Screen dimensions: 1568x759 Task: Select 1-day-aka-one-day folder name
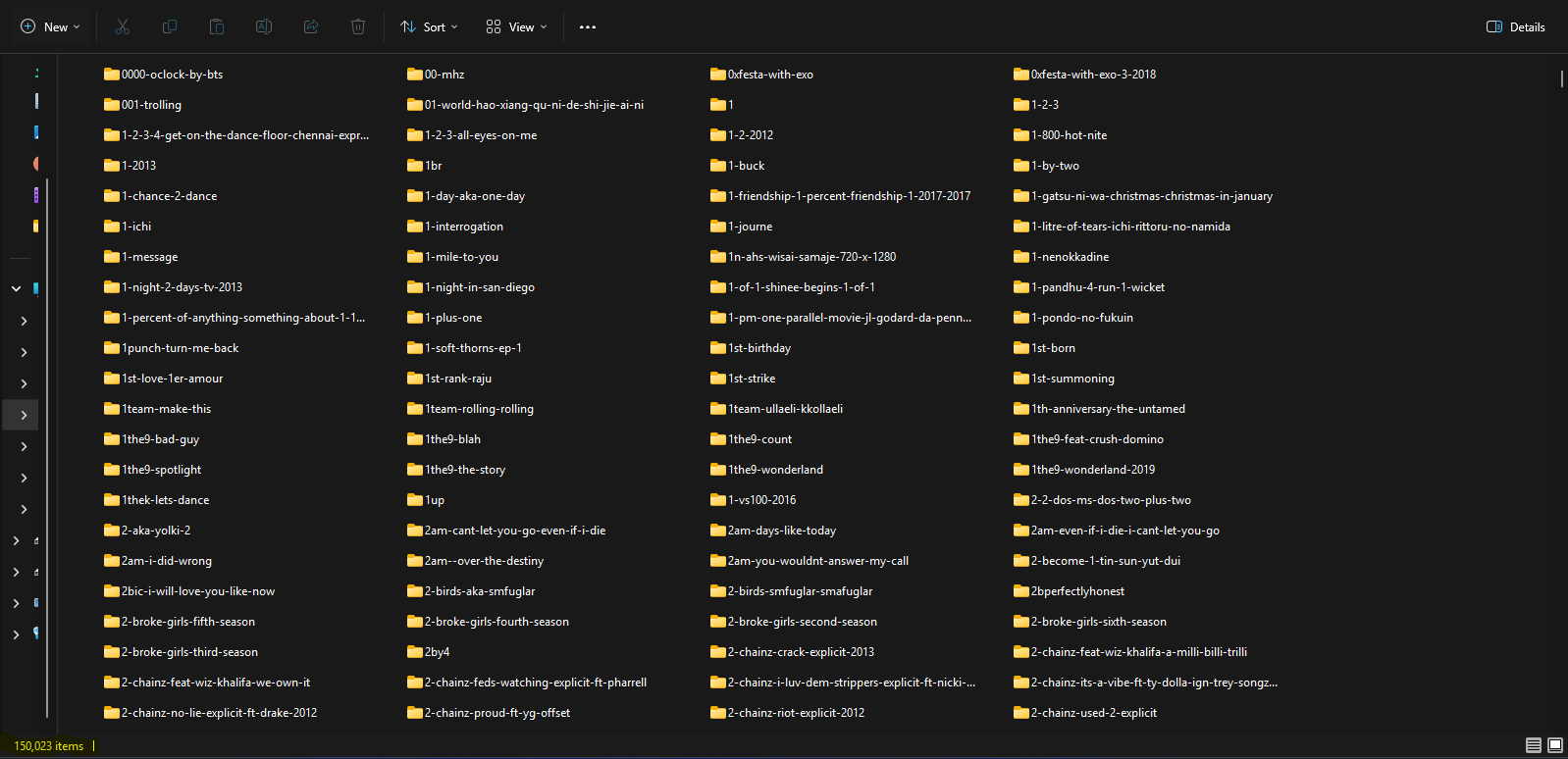click(475, 196)
